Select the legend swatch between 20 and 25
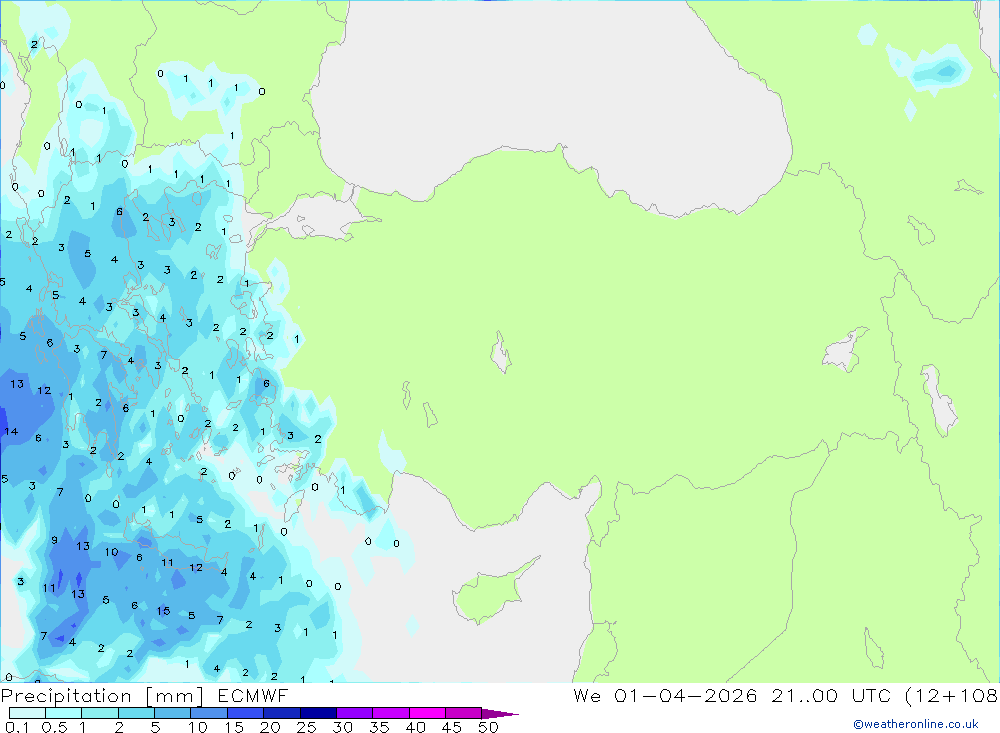 point(281,713)
